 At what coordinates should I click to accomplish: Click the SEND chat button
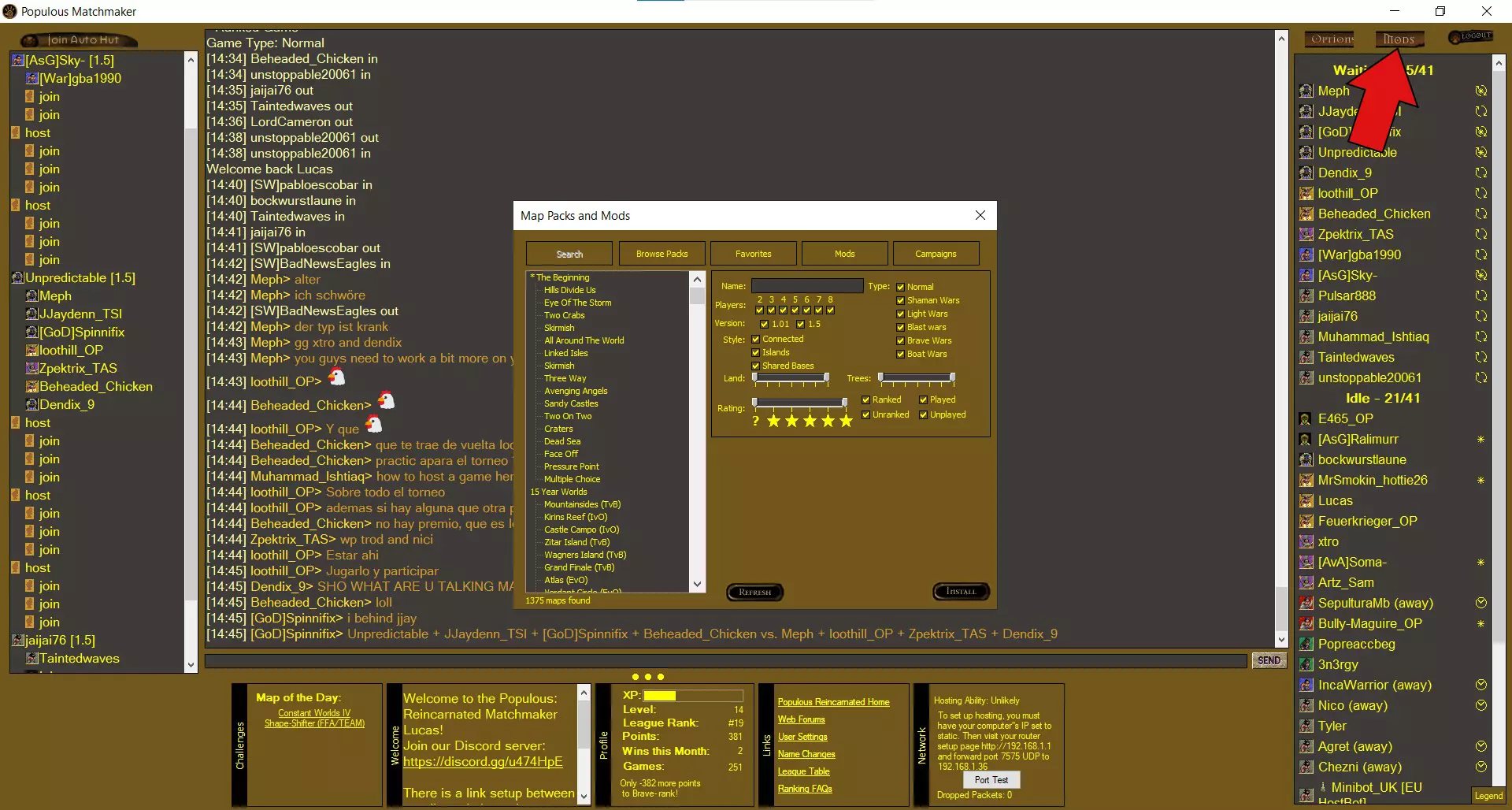pos(1269,661)
